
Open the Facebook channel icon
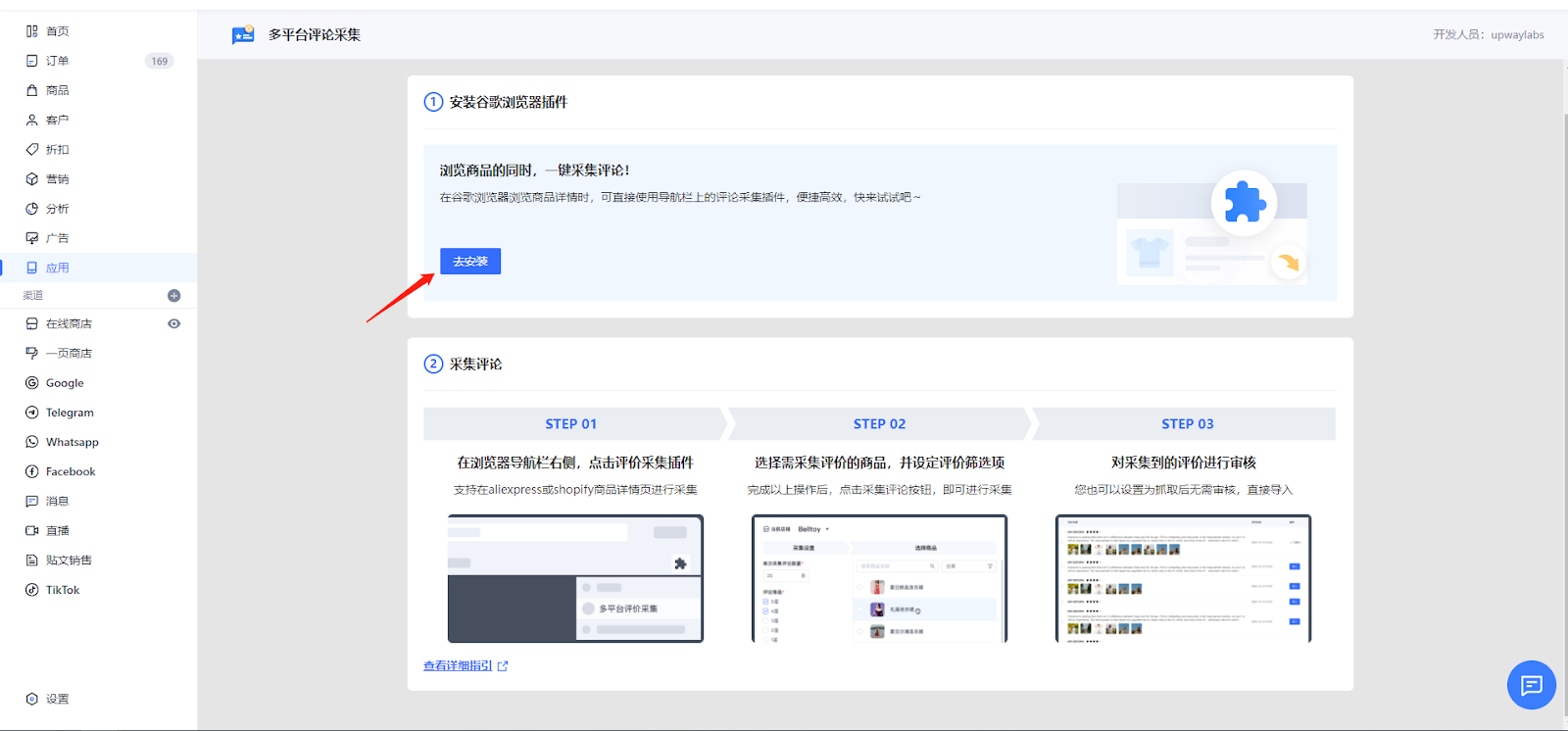pyautogui.click(x=32, y=471)
